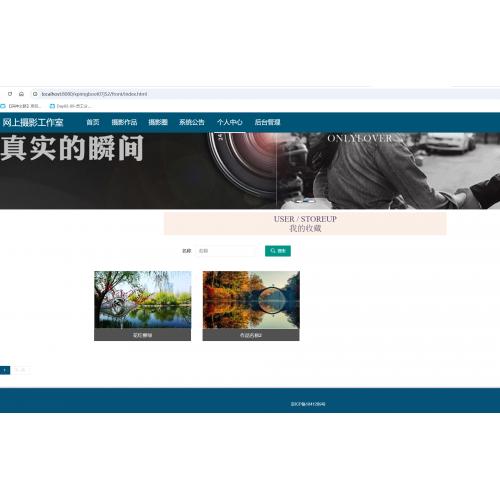Click the browser reload icon
This screenshot has height=500, width=500.
[x=10, y=94]
